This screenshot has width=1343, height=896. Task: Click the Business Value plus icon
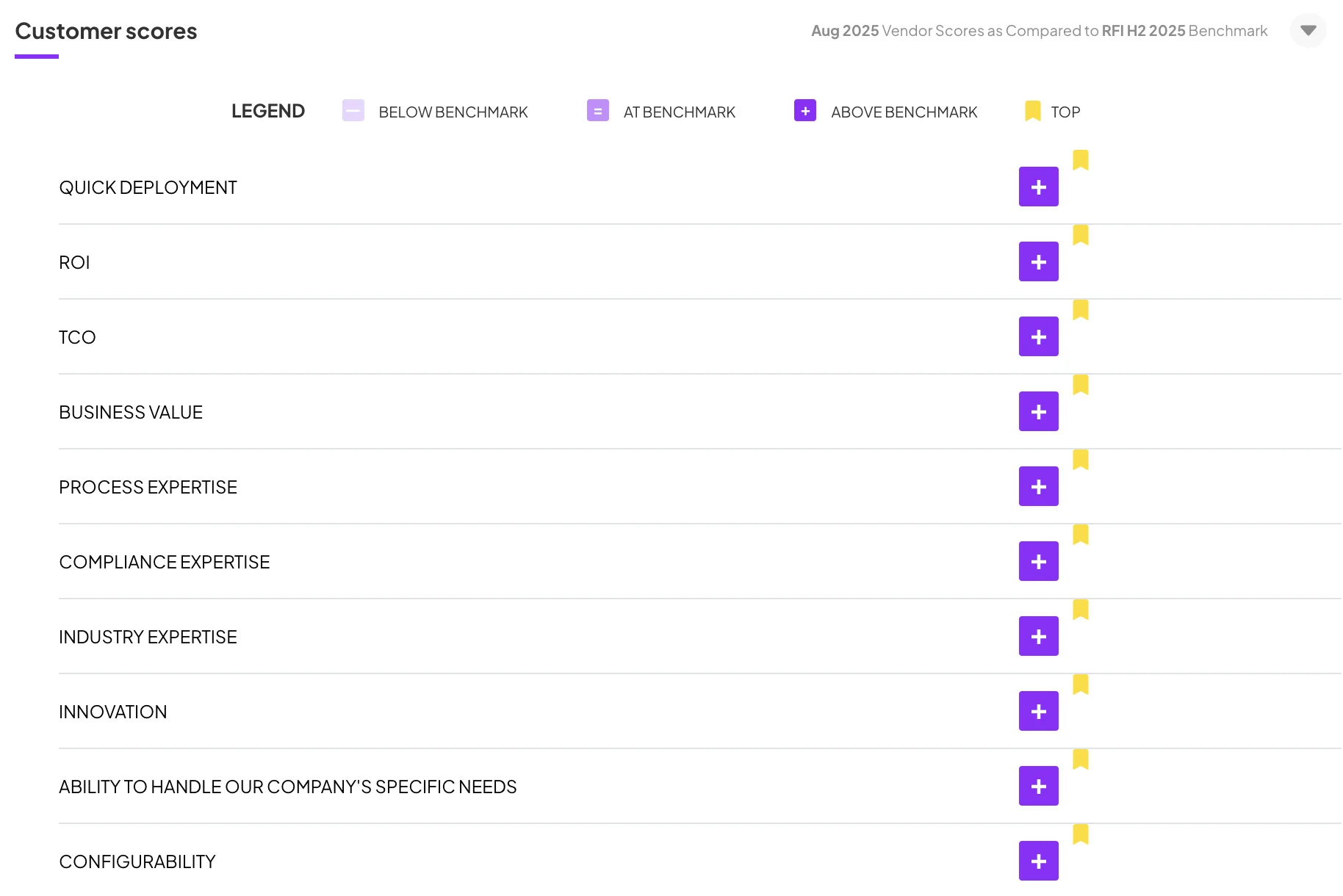(x=1038, y=411)
